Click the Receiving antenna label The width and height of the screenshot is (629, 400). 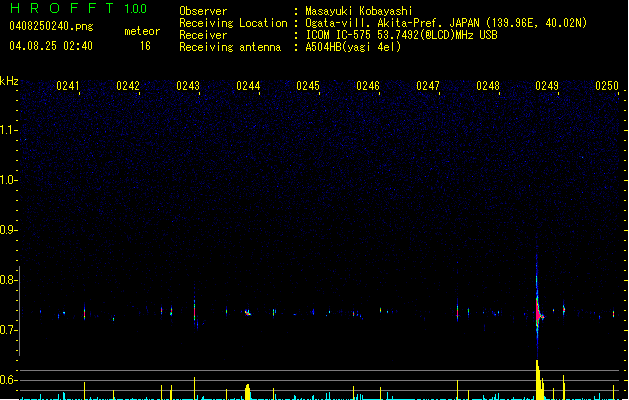(230, 47)
